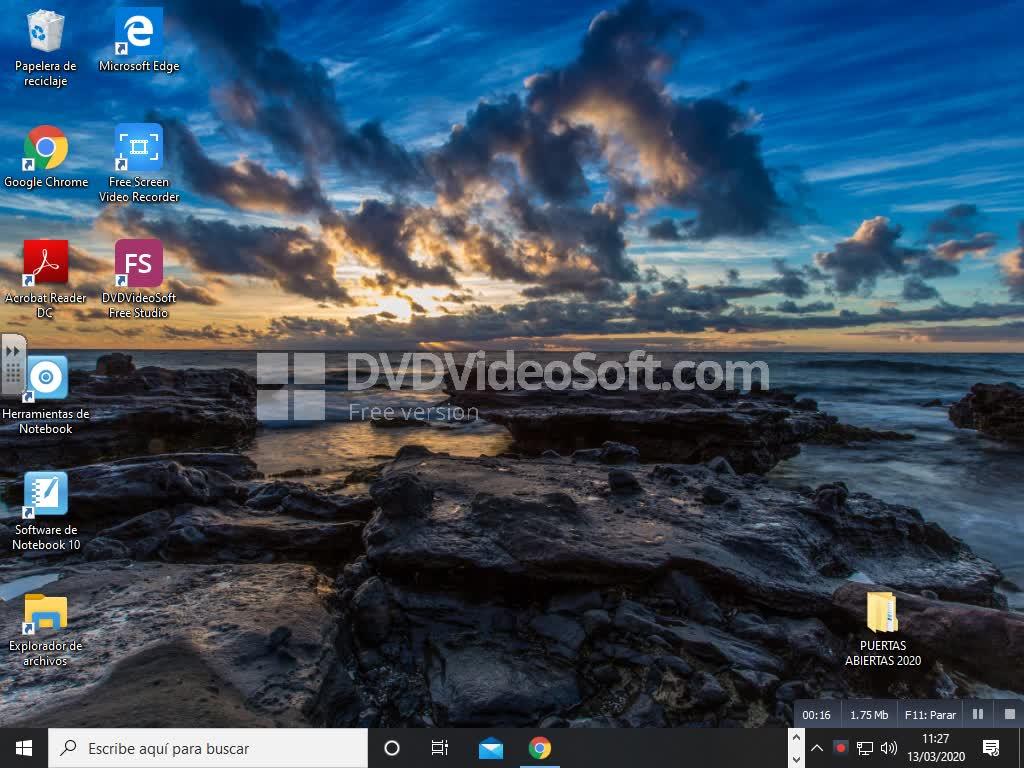
Task: Open the volume speaker tray icon
Action: (x=888, y=748)
